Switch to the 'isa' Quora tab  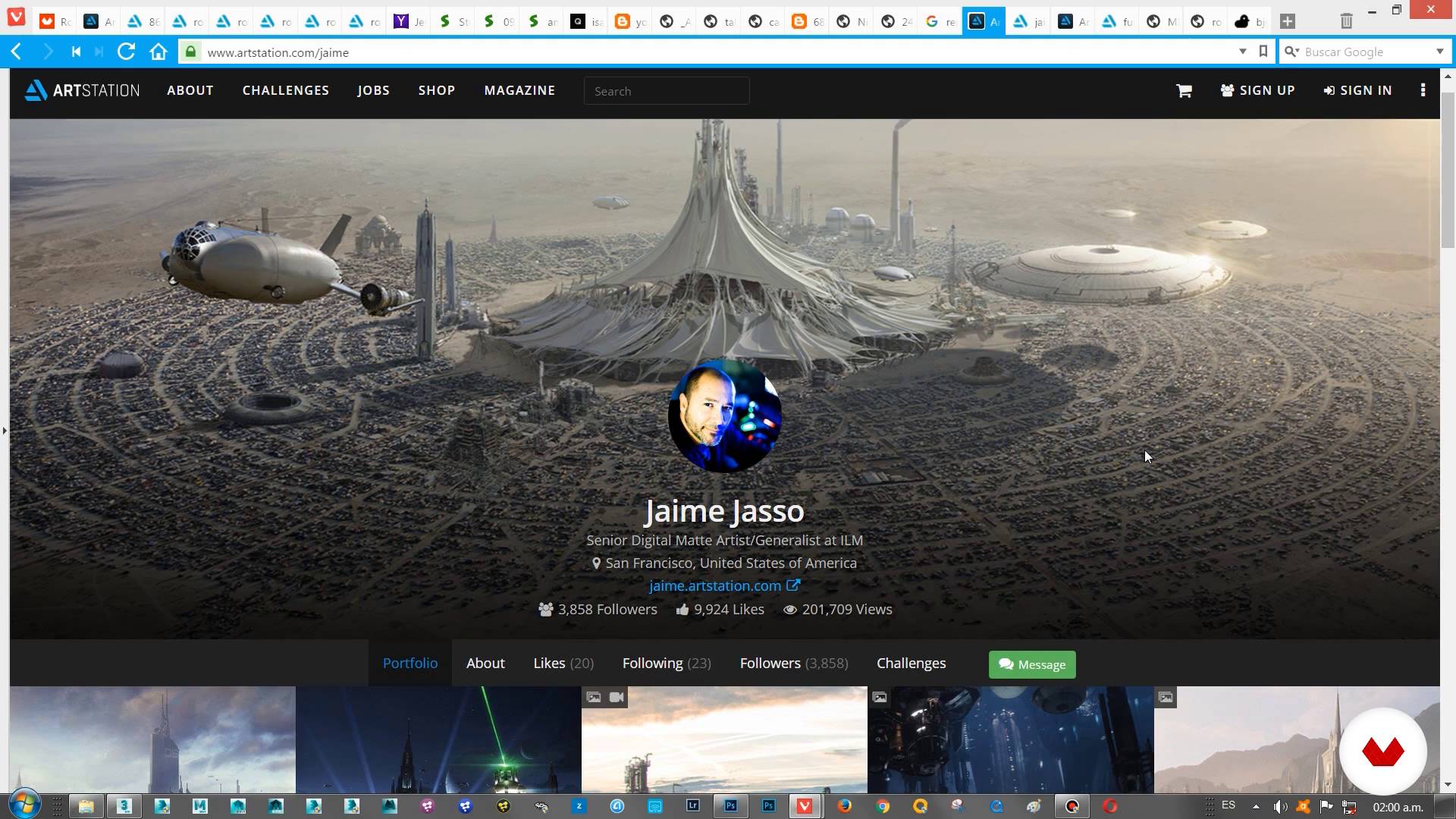(x=586, y=21)
